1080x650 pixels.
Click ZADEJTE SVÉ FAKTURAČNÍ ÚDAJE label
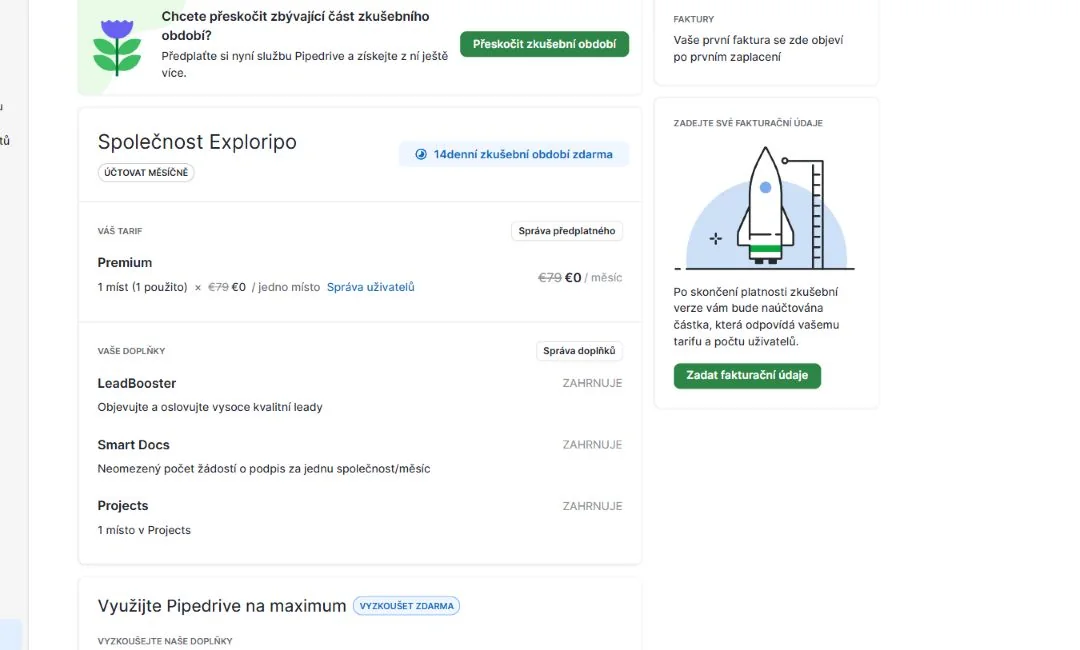pos(748,123)
